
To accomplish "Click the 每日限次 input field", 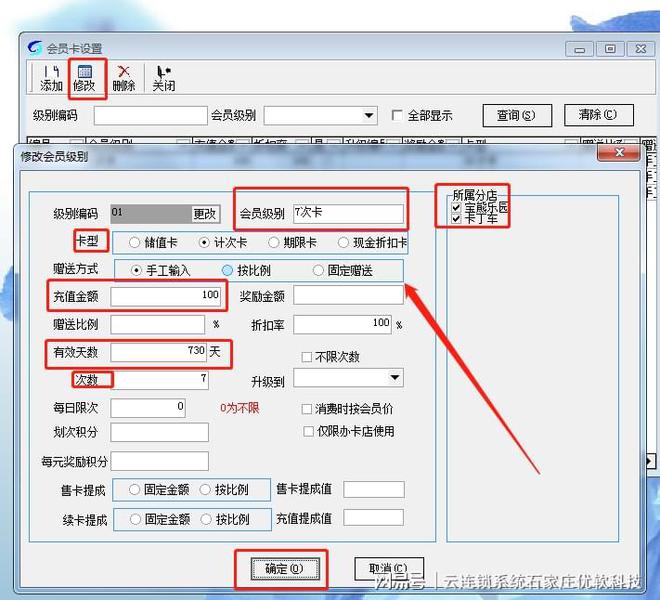I will pyautogui.click(x=148, y=408).
